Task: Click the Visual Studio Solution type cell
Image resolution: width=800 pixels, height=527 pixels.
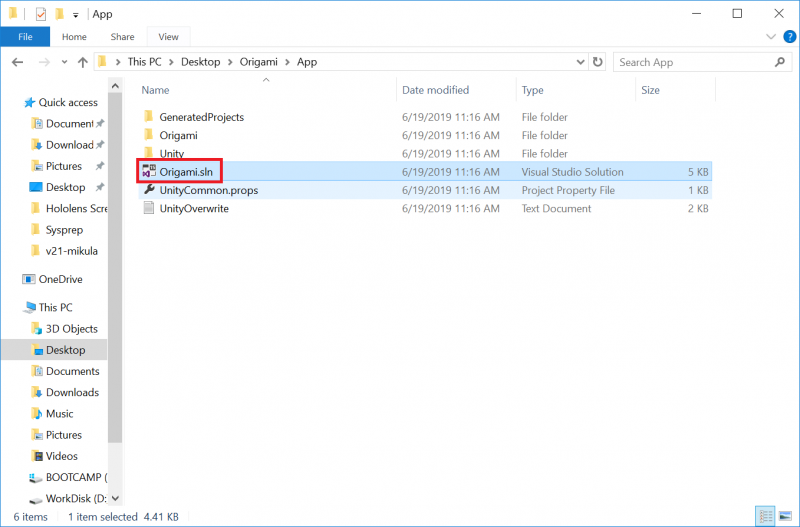Action: pos(572,172)
